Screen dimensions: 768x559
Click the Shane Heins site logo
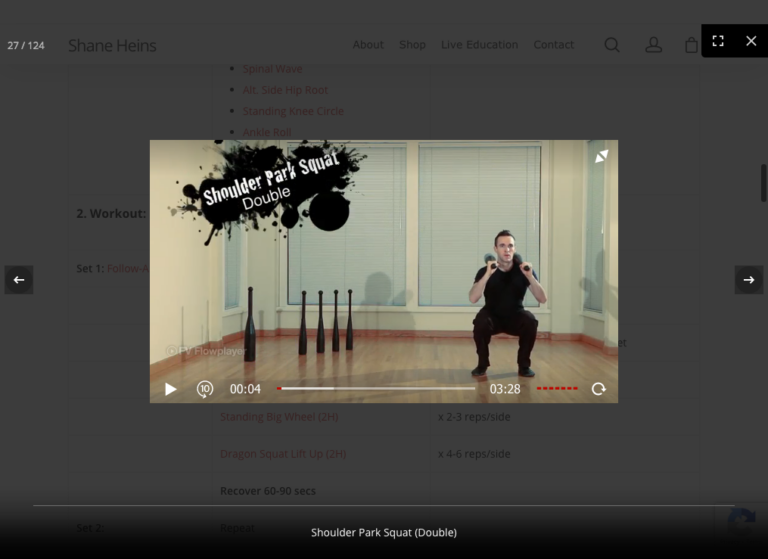pyautogui.click(x=112, y=45)
